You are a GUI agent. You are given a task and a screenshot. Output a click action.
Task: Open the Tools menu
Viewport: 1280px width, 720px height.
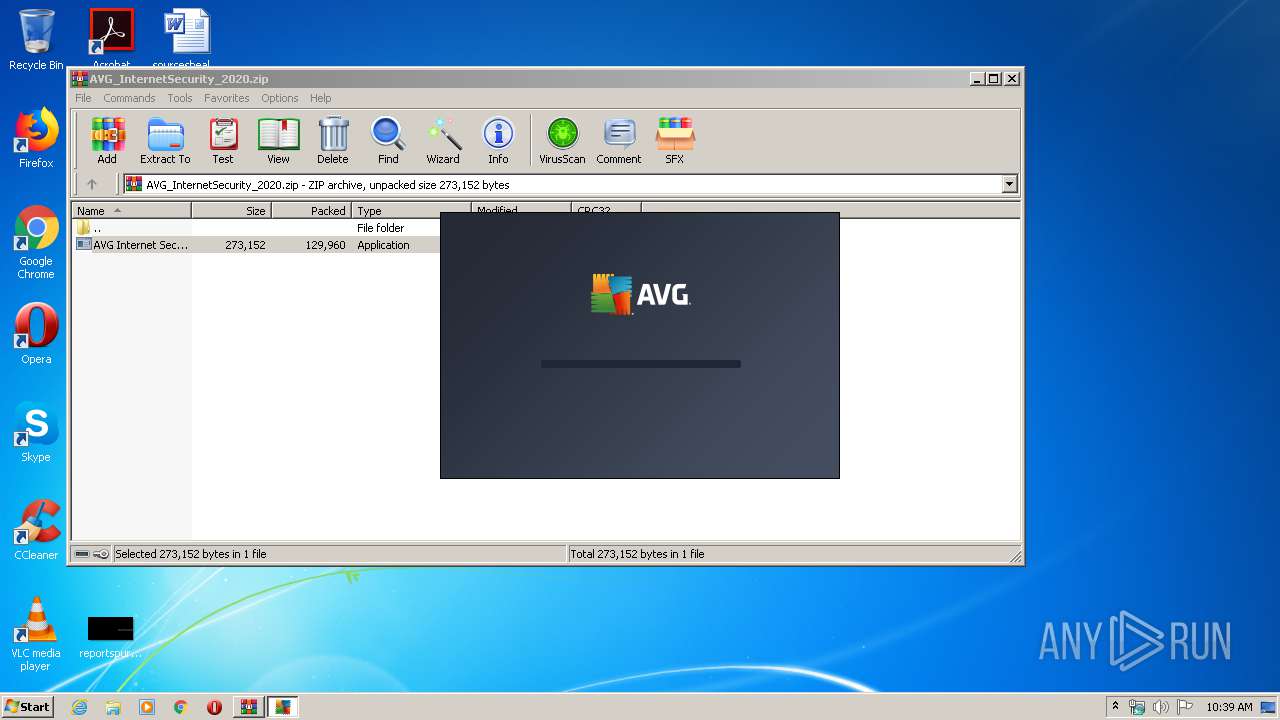click(x=180, y=98)
